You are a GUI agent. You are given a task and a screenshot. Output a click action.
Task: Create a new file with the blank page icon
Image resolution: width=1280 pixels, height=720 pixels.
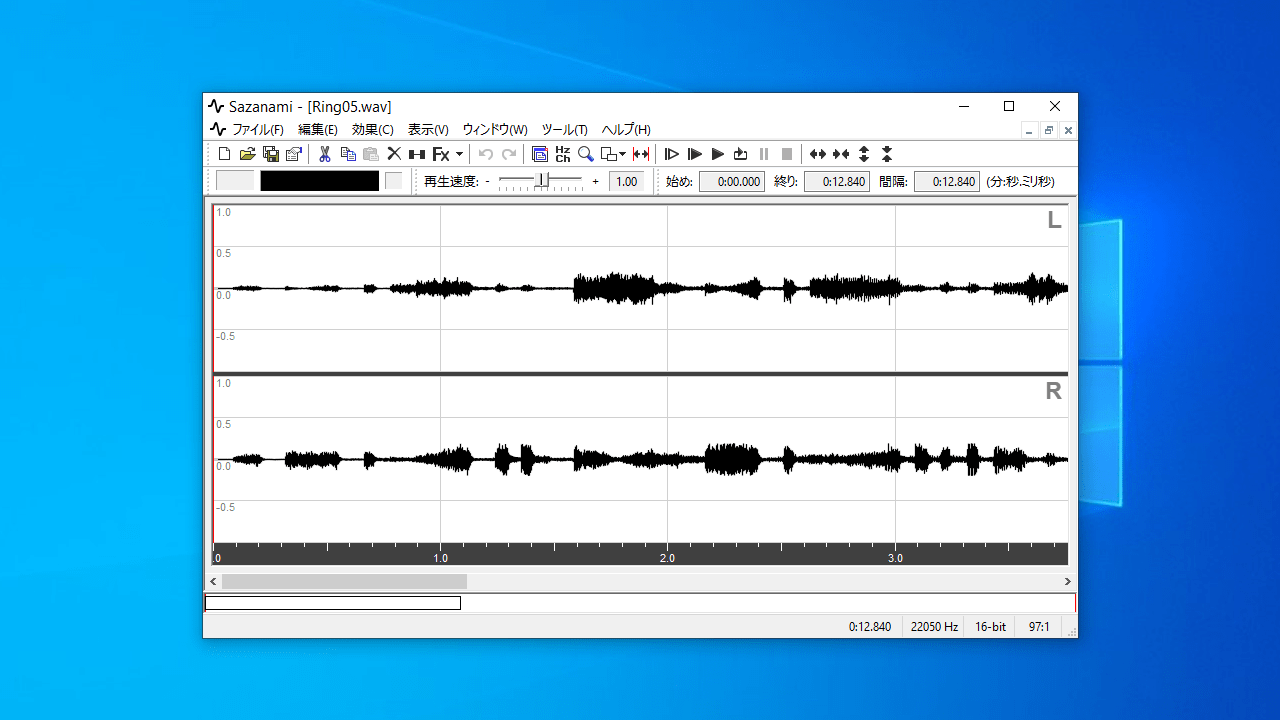coord(225,154)
